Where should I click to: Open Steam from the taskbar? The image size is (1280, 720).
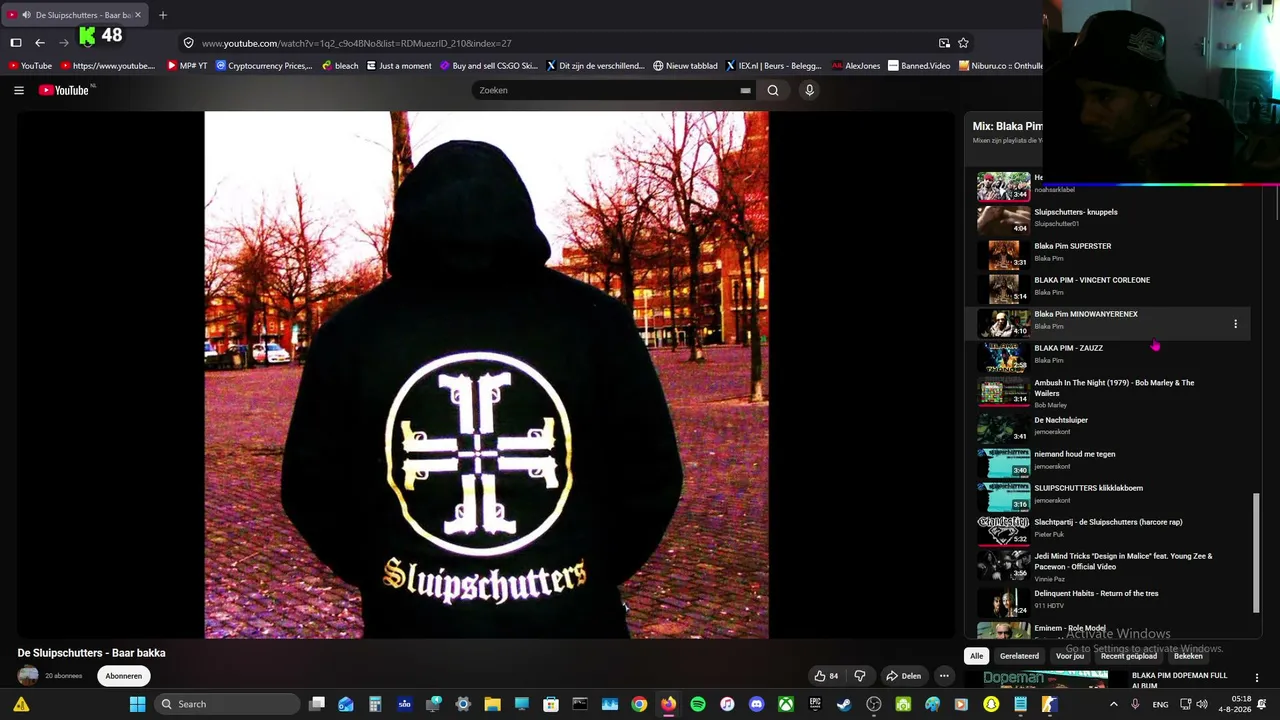(844, 704)
